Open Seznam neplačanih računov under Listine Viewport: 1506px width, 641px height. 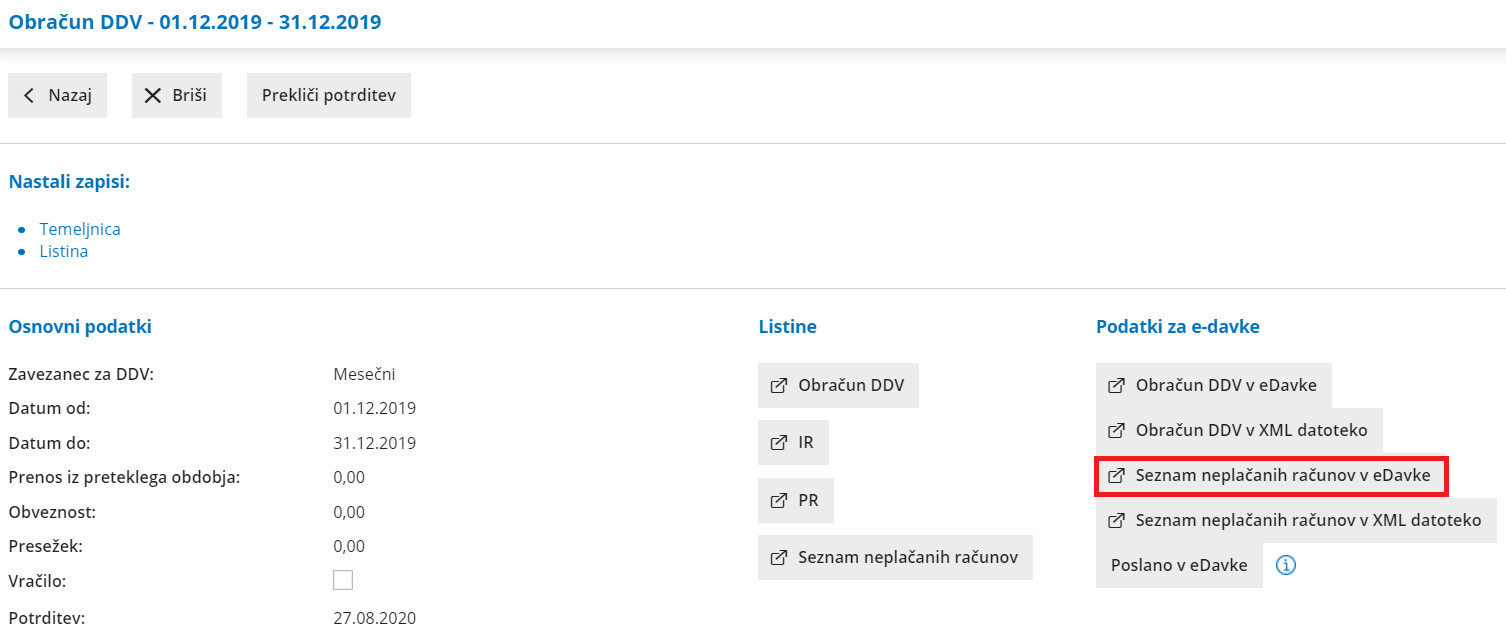(907, 557)
